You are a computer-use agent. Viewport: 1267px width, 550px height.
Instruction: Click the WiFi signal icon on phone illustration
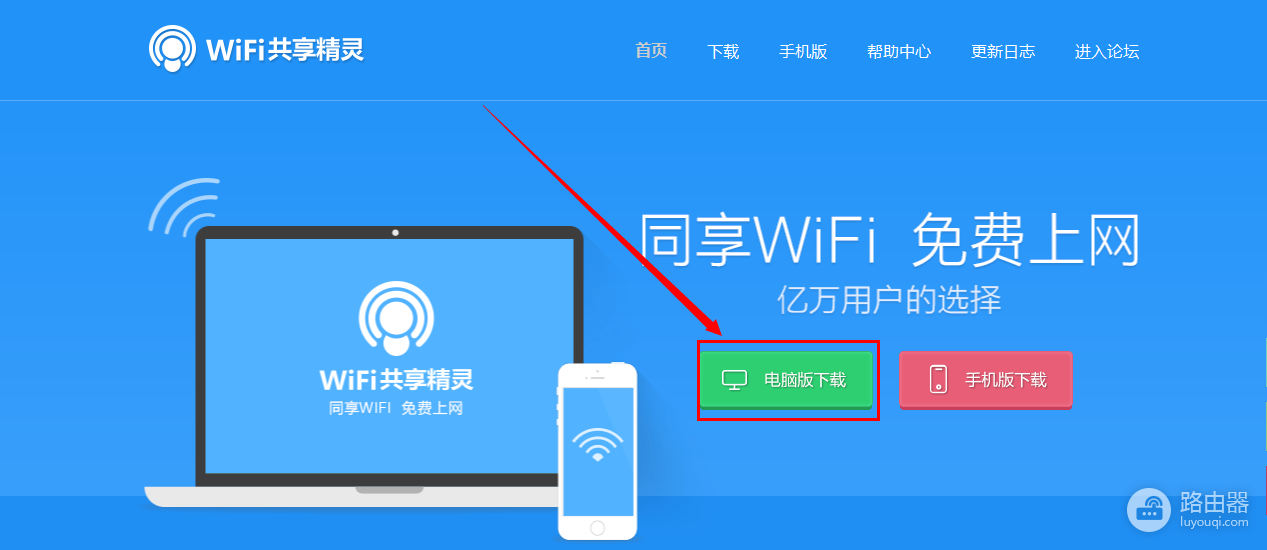(x=598, y=444)
